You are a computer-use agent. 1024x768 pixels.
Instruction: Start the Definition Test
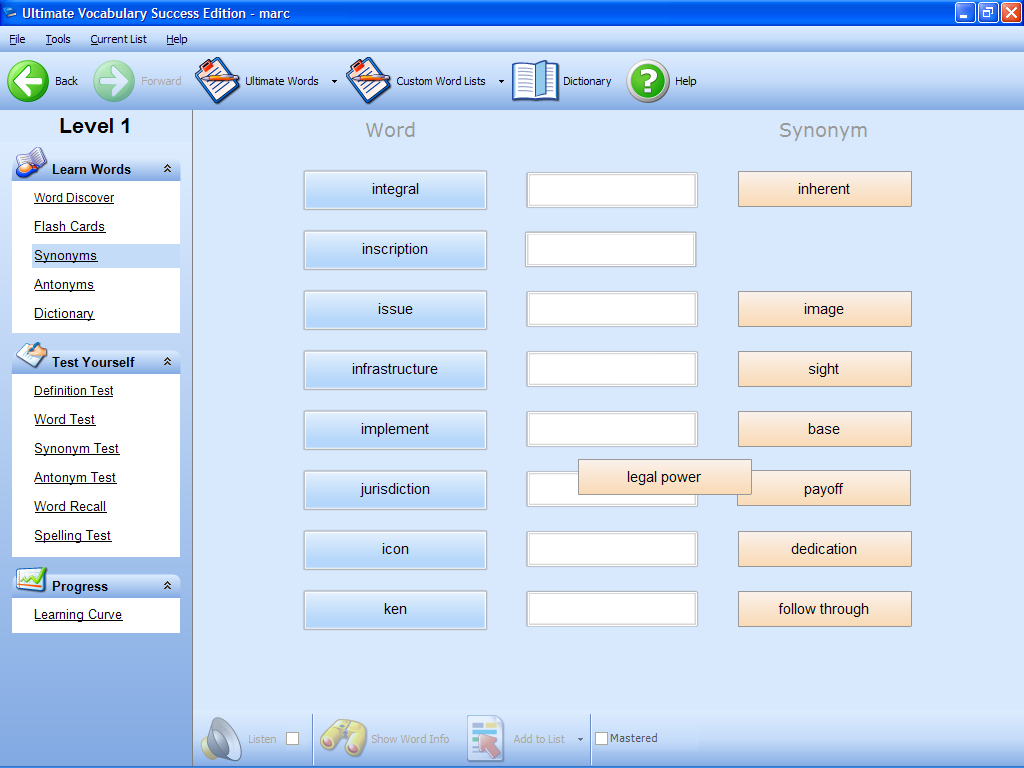[74, 391]
